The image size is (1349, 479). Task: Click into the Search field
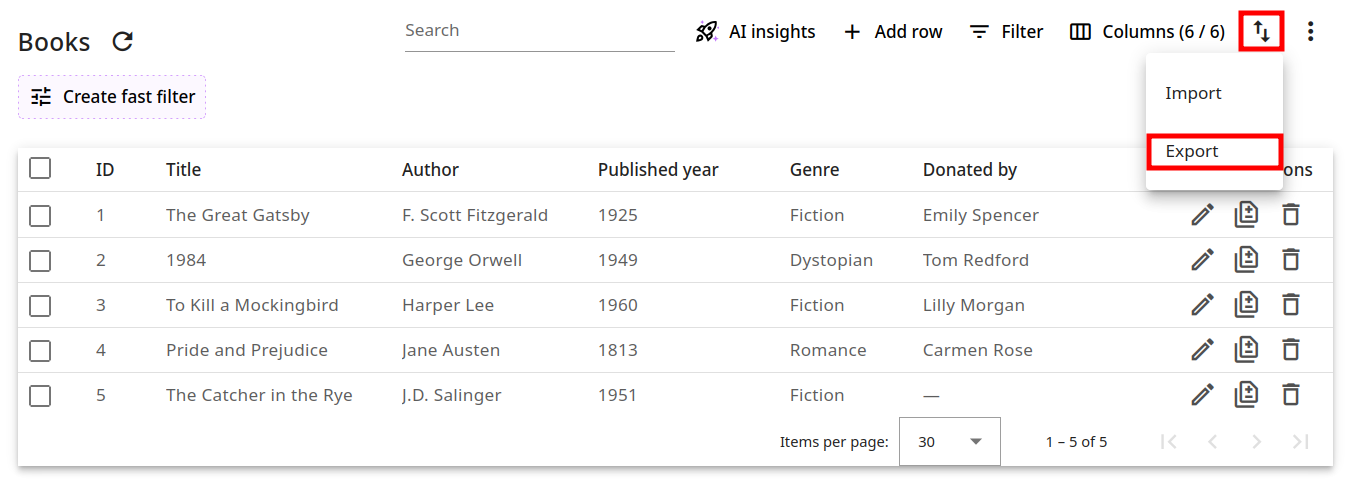539,31
